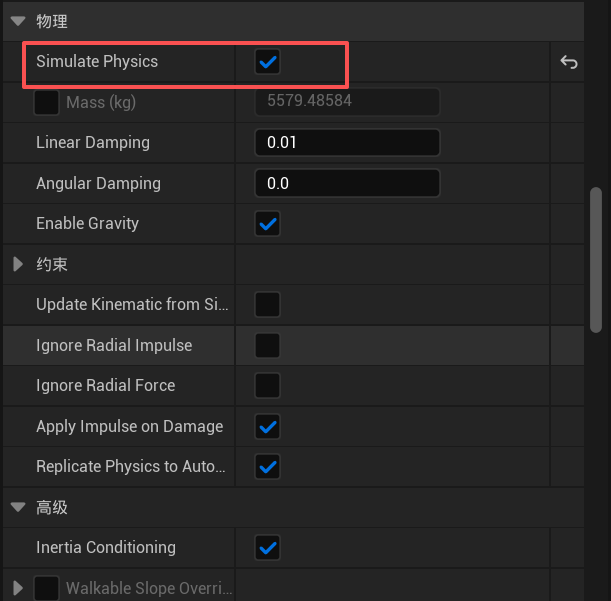Enable Ignore Radial Impulse checkbox
The image size is (611, 601).
pos(267,345)
